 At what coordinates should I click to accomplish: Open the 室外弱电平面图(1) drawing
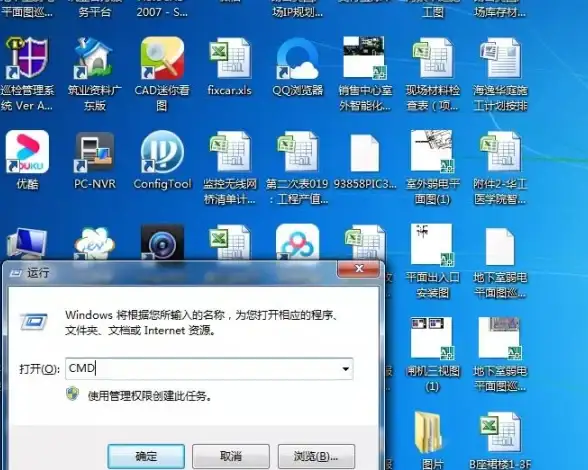[x=432, y=151]
